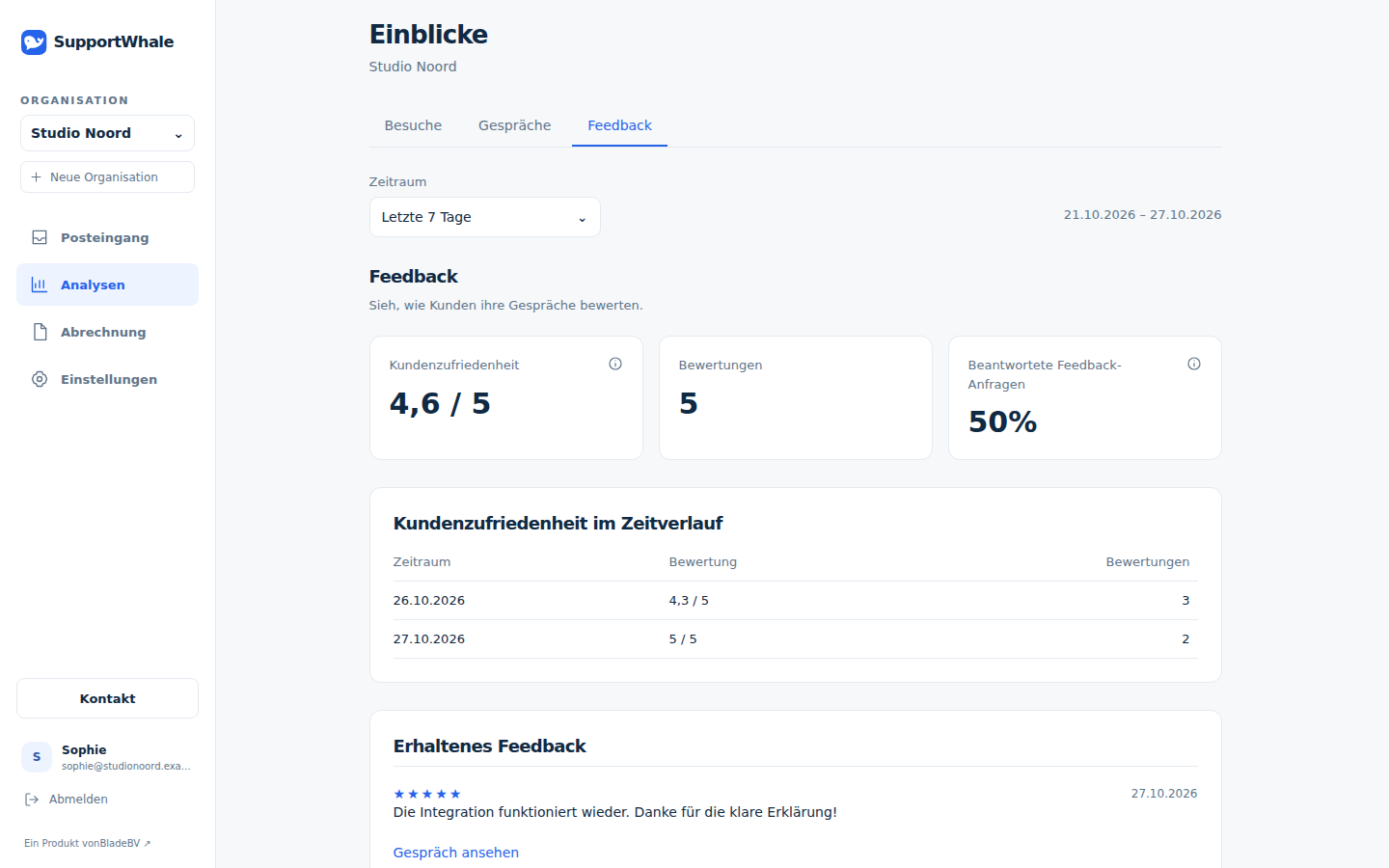
Task: Click the 5 / 5 rating cell
Action: (x=683, y=638)
